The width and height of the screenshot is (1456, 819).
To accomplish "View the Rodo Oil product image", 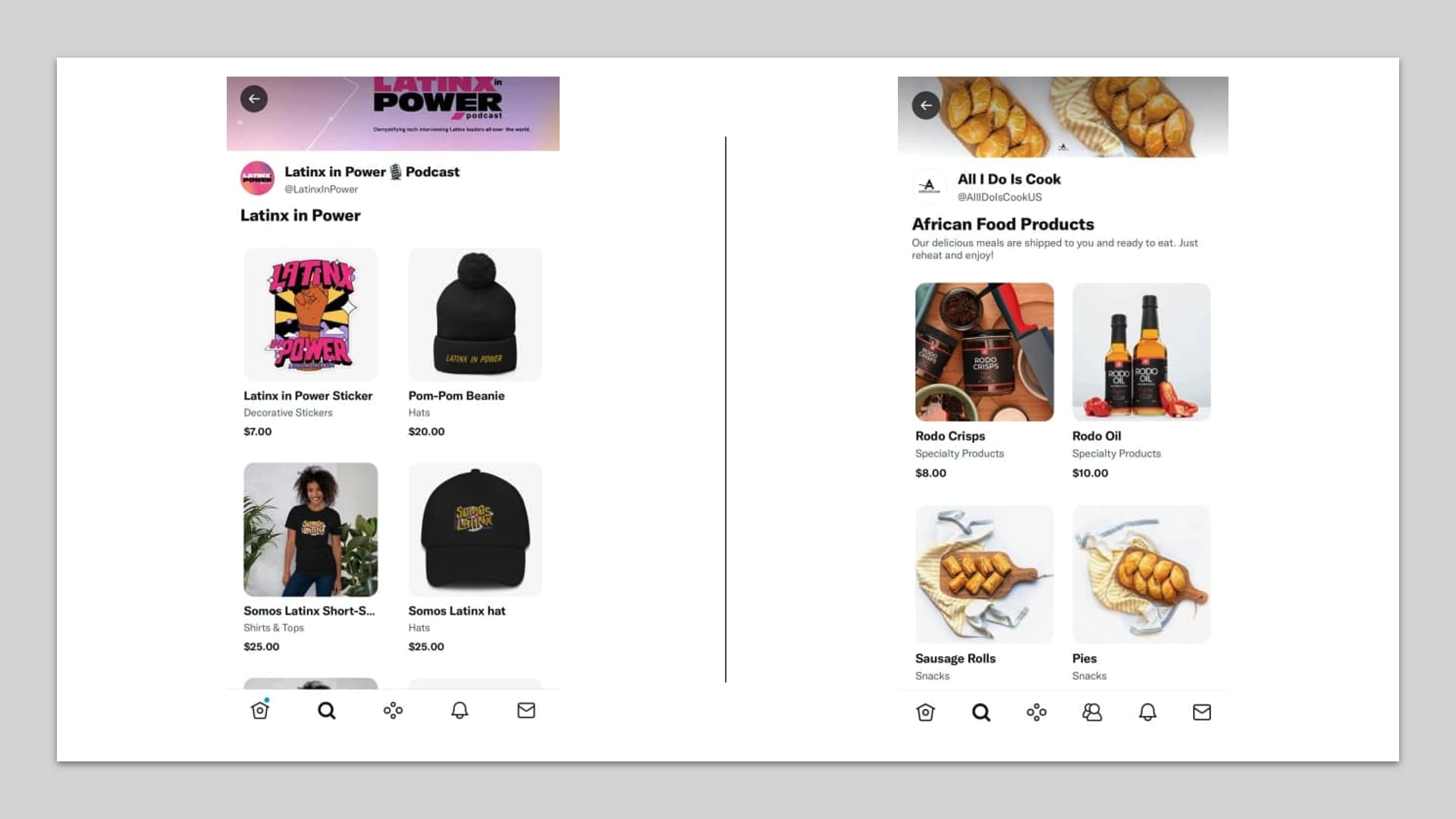I will [x=1141, y=352].
